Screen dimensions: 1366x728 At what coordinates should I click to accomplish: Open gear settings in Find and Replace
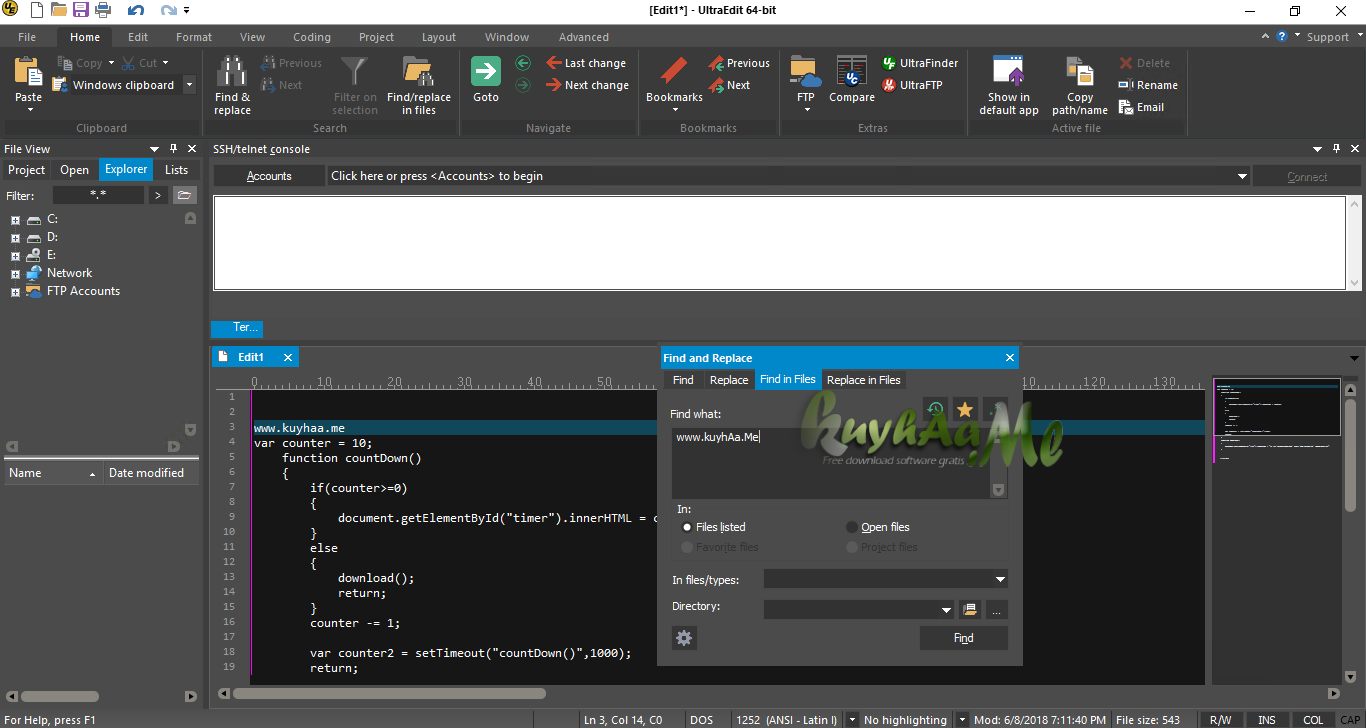pyautogui.click(x=684, y=638)
